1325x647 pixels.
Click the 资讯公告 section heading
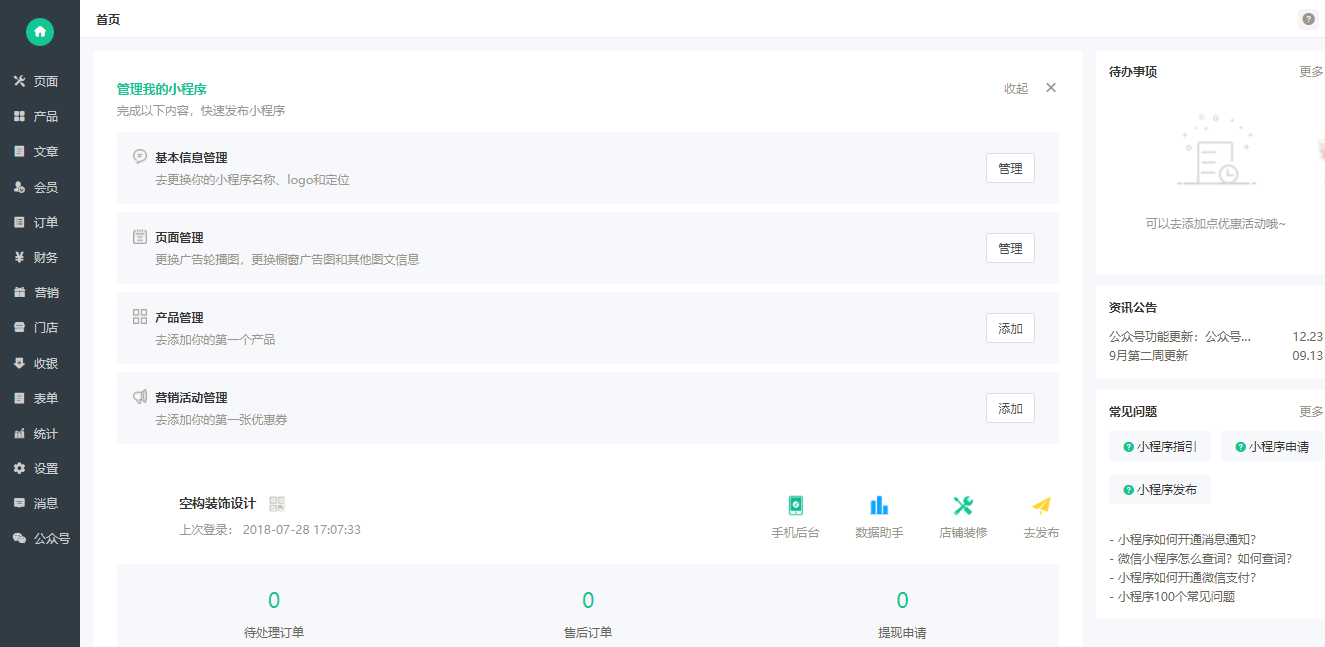pyautogui.click(x=1133, y=307)
